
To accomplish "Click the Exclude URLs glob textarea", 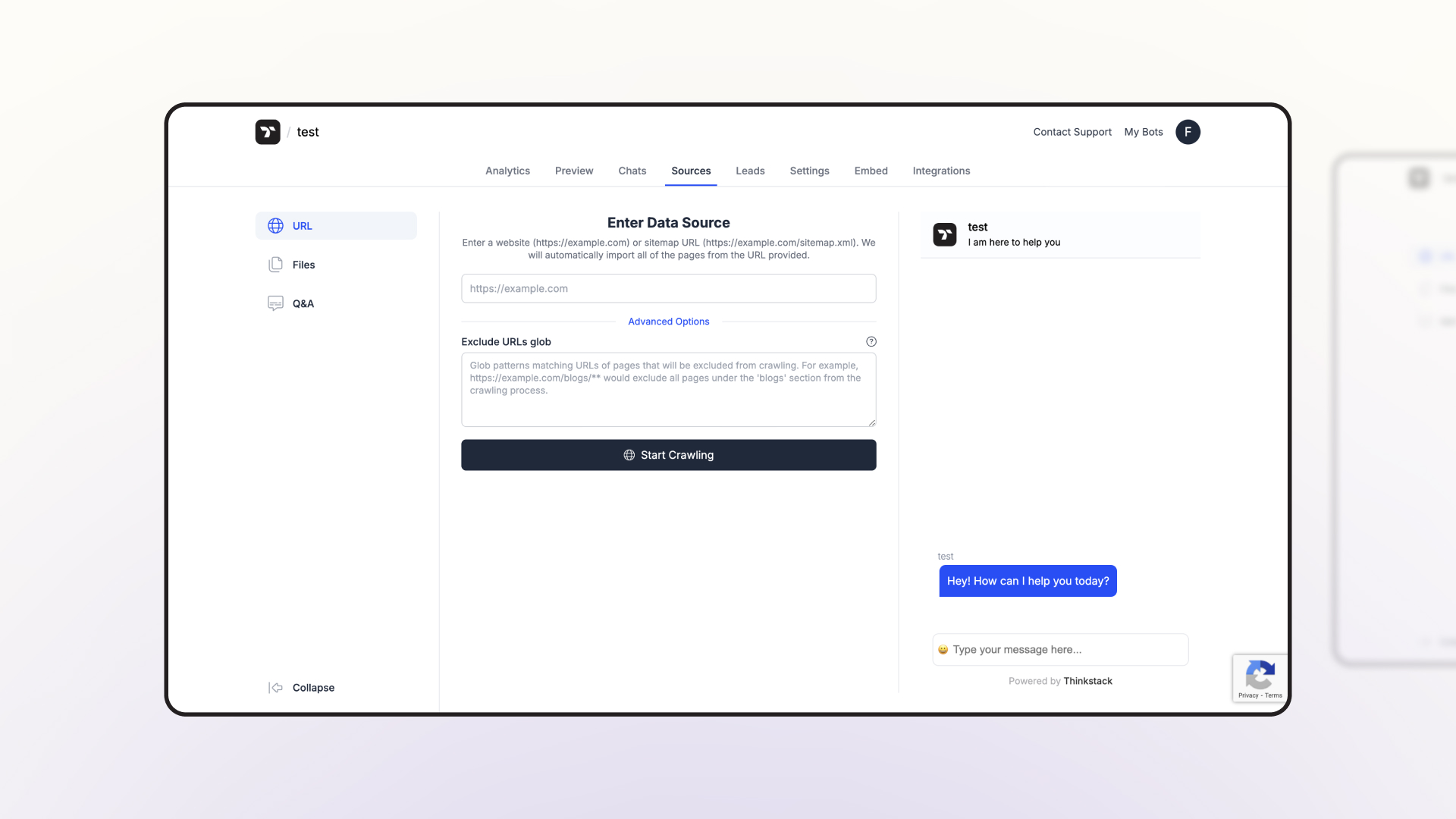I will tap(668, 389).
